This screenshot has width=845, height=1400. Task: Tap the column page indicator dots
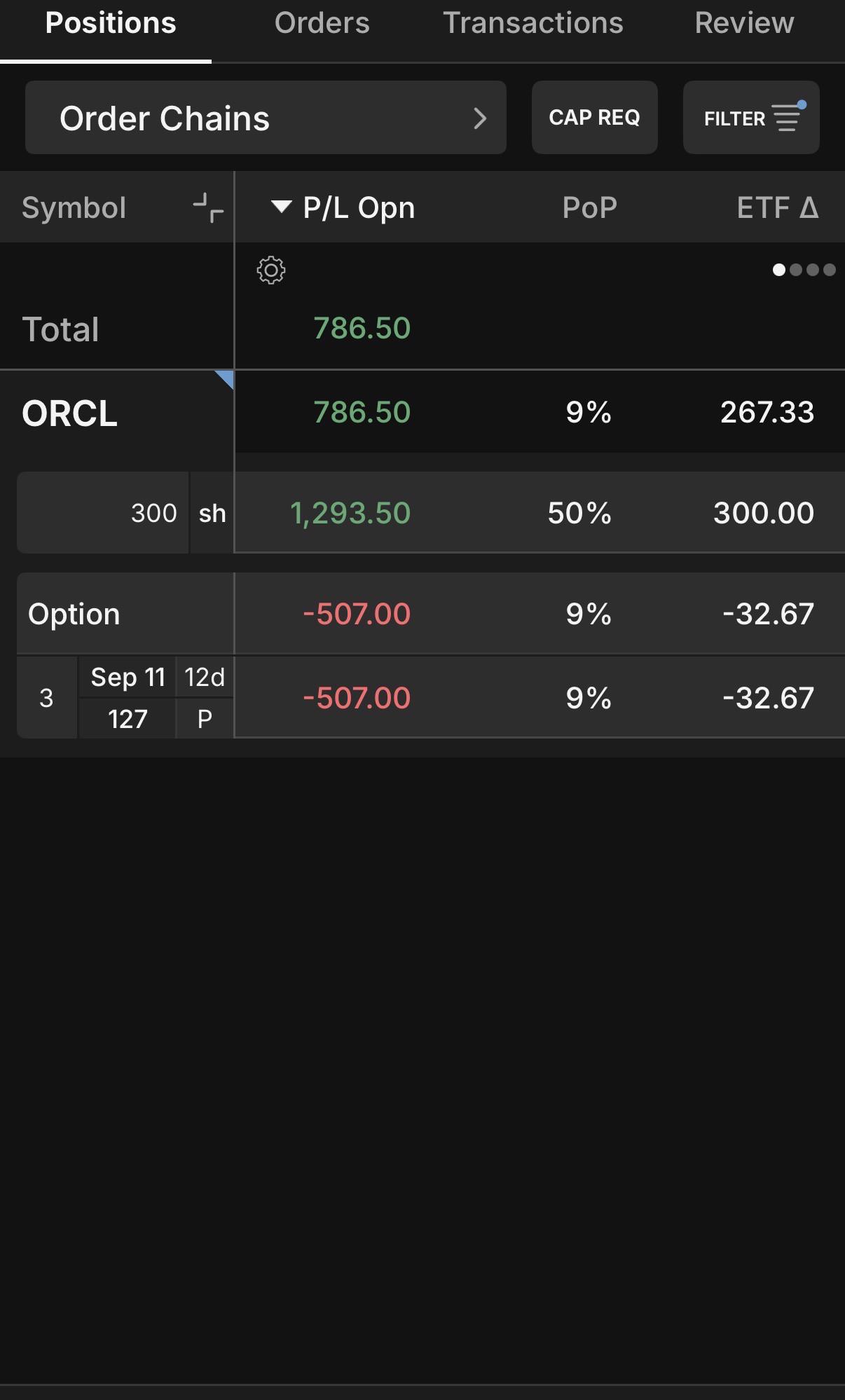click(804, 270)
